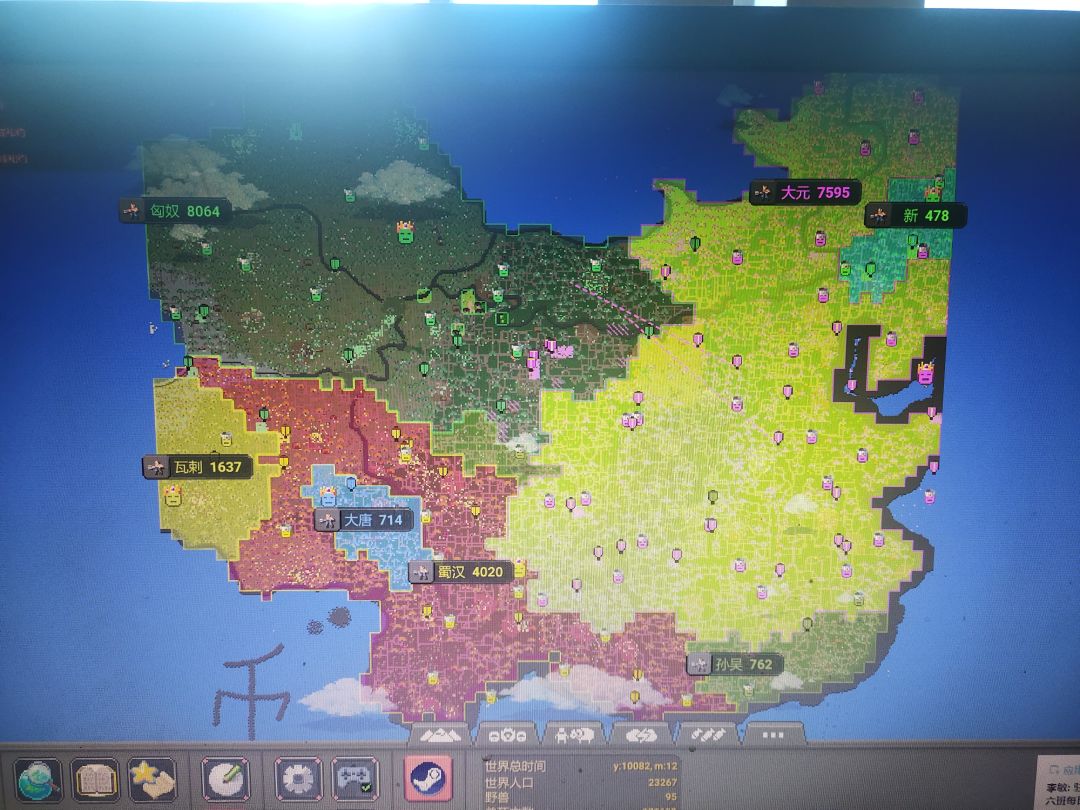Screen dimensions: 1080x810
Task: Click the 大元 crowned pink capital icon
Action: click(x=926, y=372)
